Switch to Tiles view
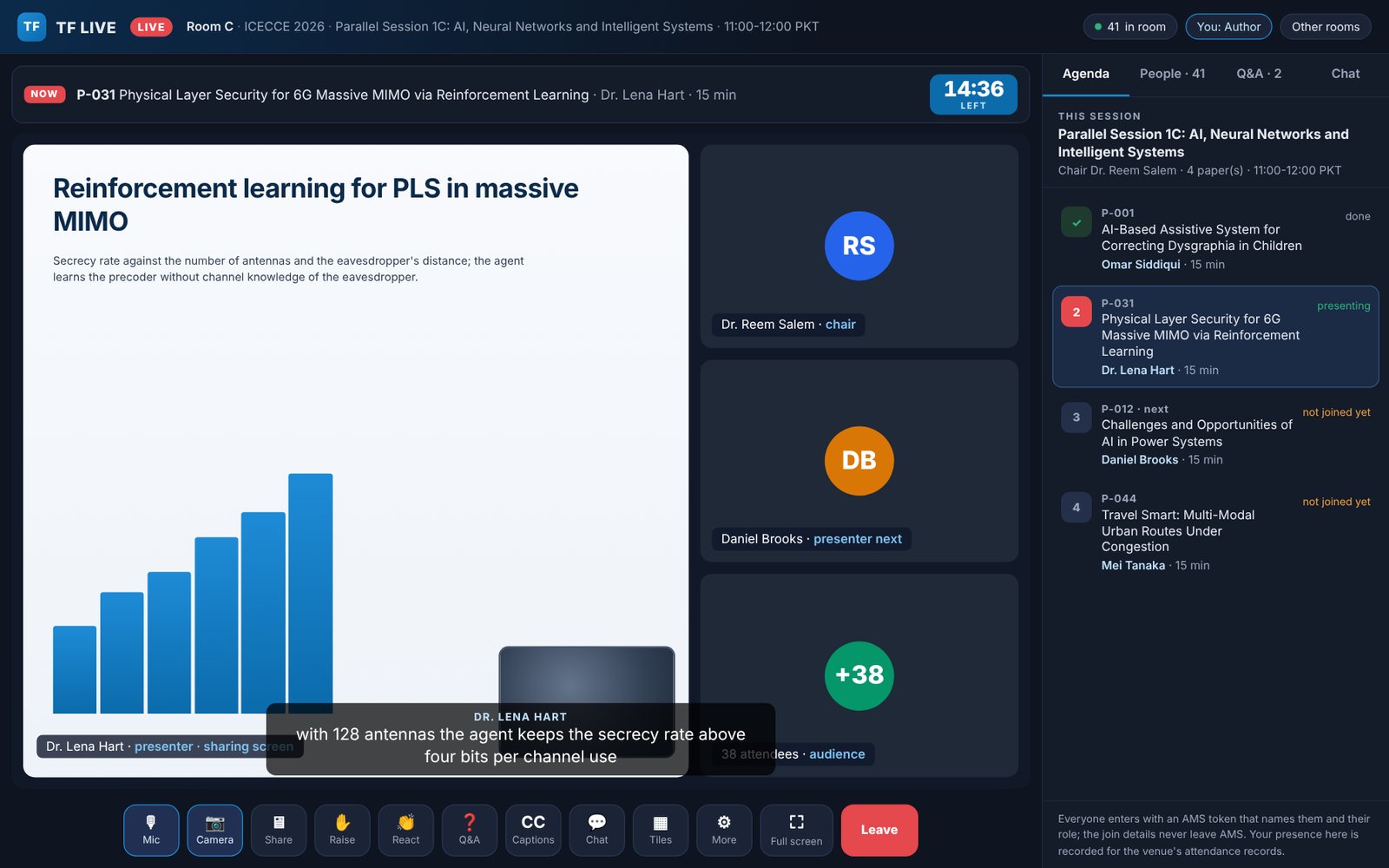 pos(661,830)
